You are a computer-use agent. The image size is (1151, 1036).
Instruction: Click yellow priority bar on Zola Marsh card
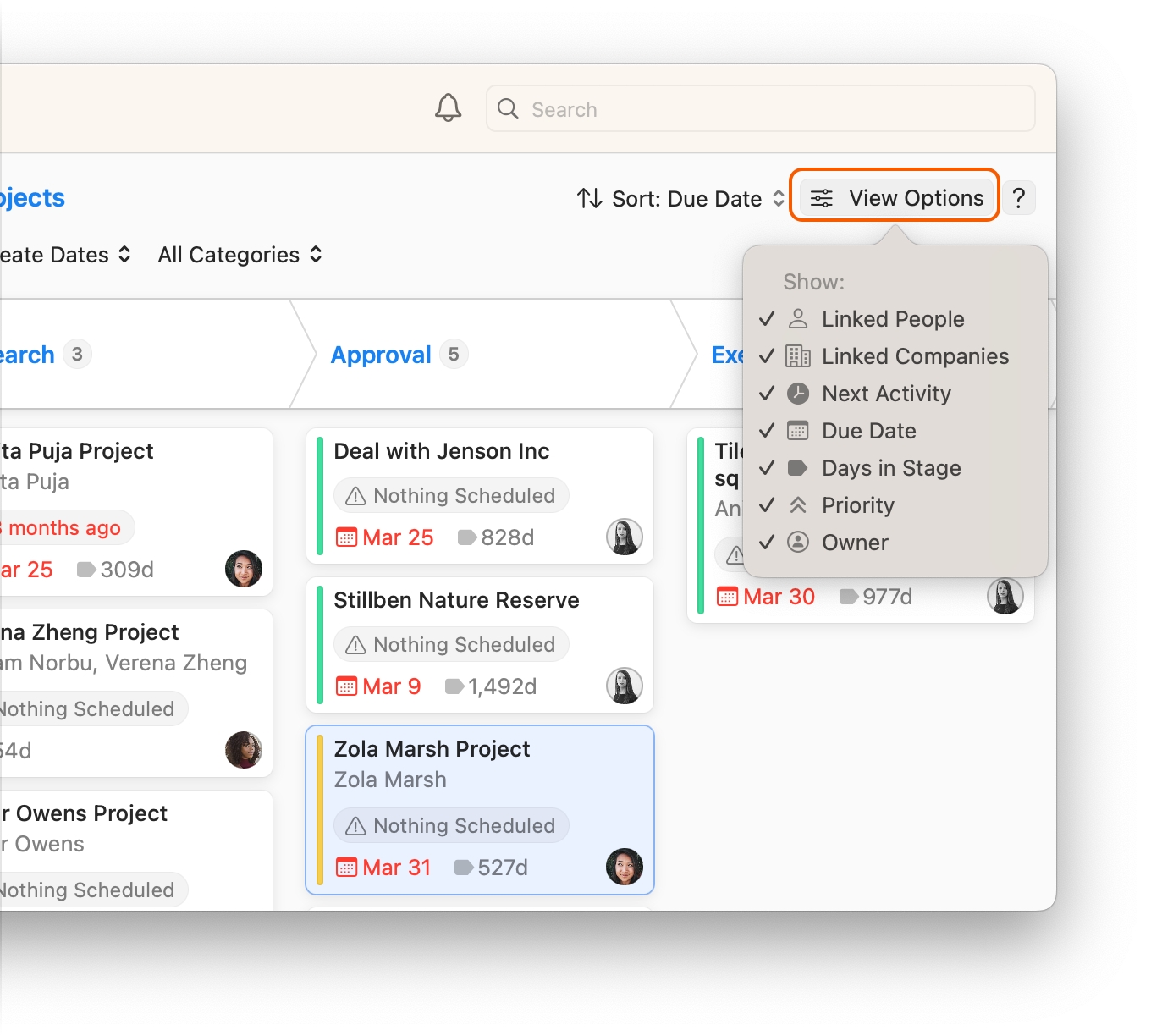click(x=320, y=810)
